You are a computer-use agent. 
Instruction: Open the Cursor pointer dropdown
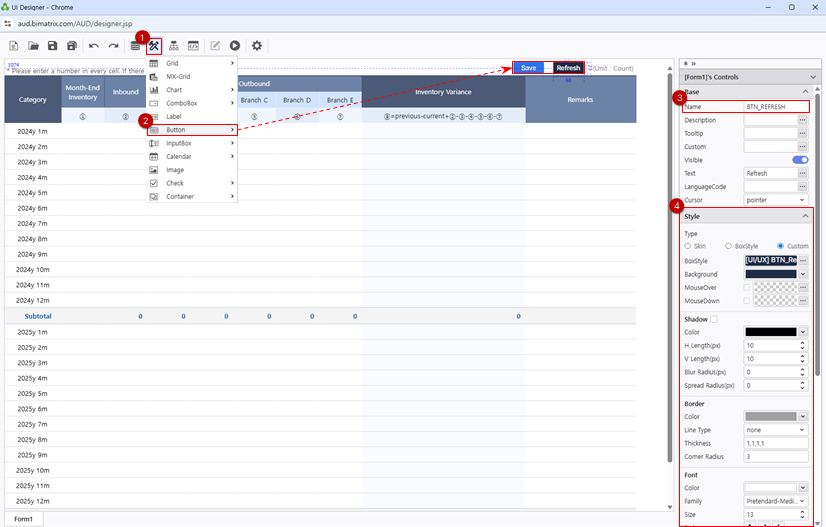(x=775, y=200)
